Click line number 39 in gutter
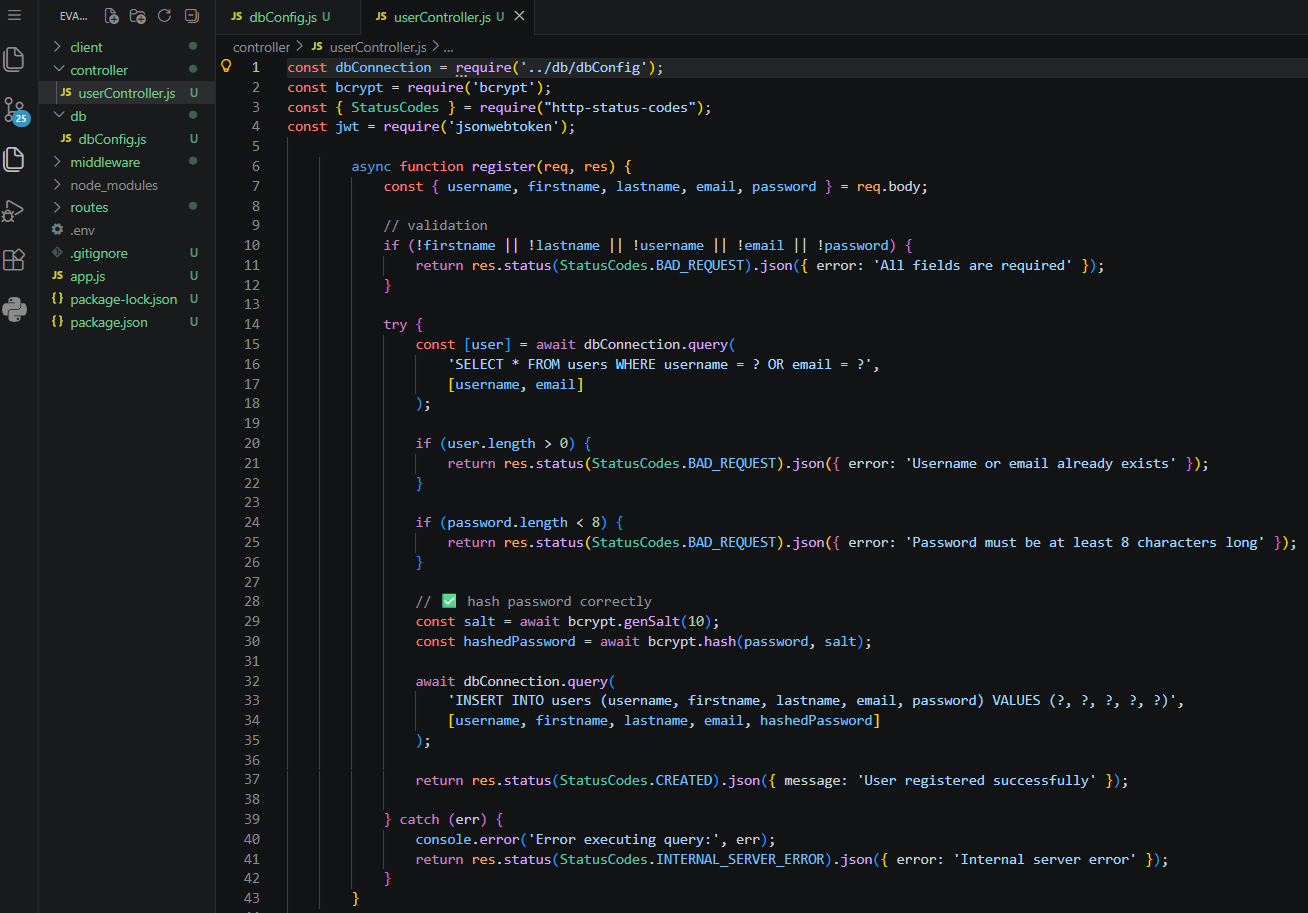The width and height of the screenshot is (1308, 913). tap(252, 819)
